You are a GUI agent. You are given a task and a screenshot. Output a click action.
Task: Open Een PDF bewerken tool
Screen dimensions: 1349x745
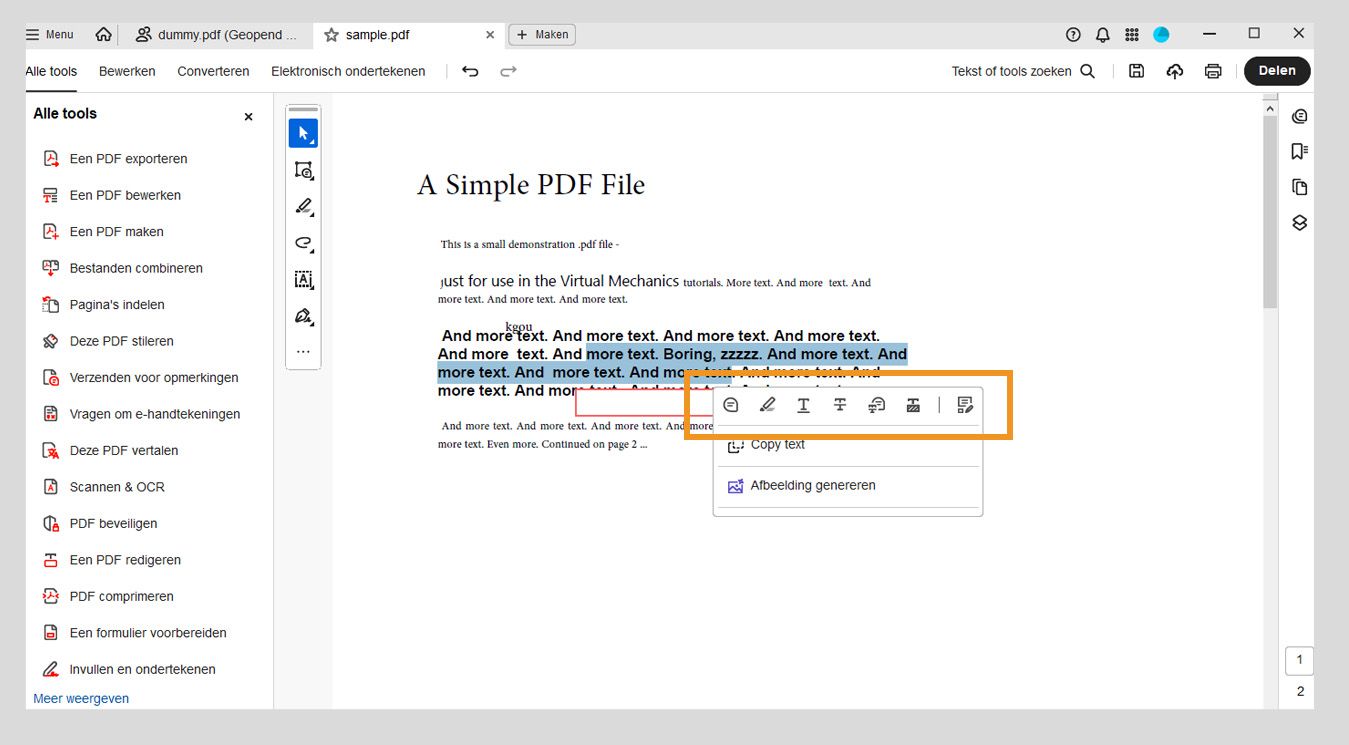point(124,195)
